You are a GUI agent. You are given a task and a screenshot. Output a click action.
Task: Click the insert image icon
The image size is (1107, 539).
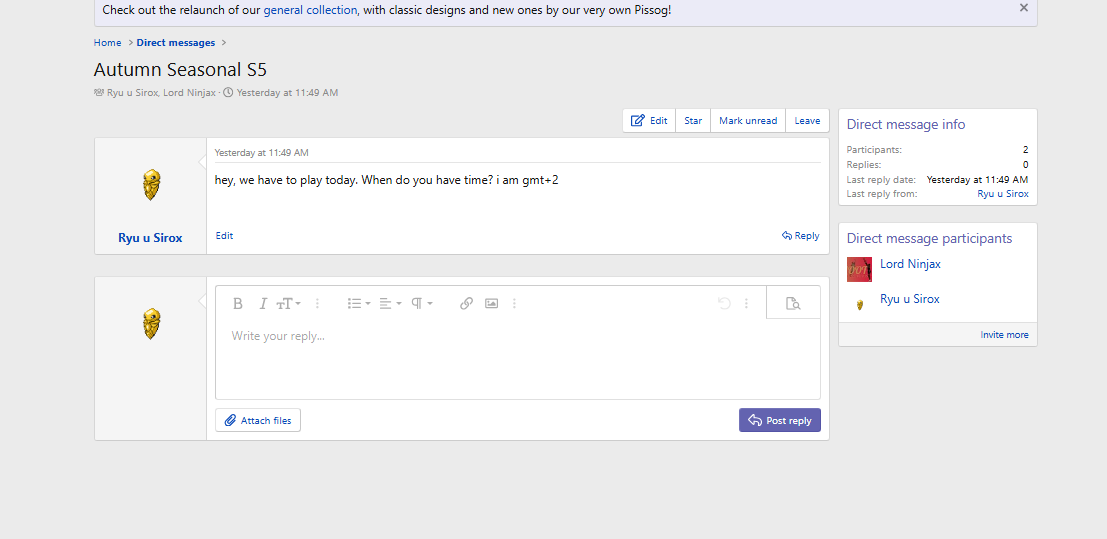click(x=491, y=304)
